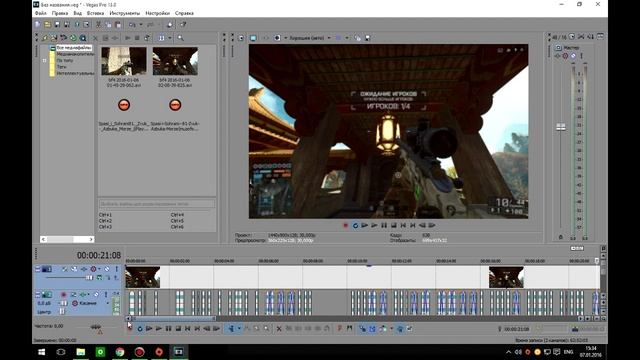Click Record button in timeline transport bar
This screenshot has height=360, width=640.
130,329
